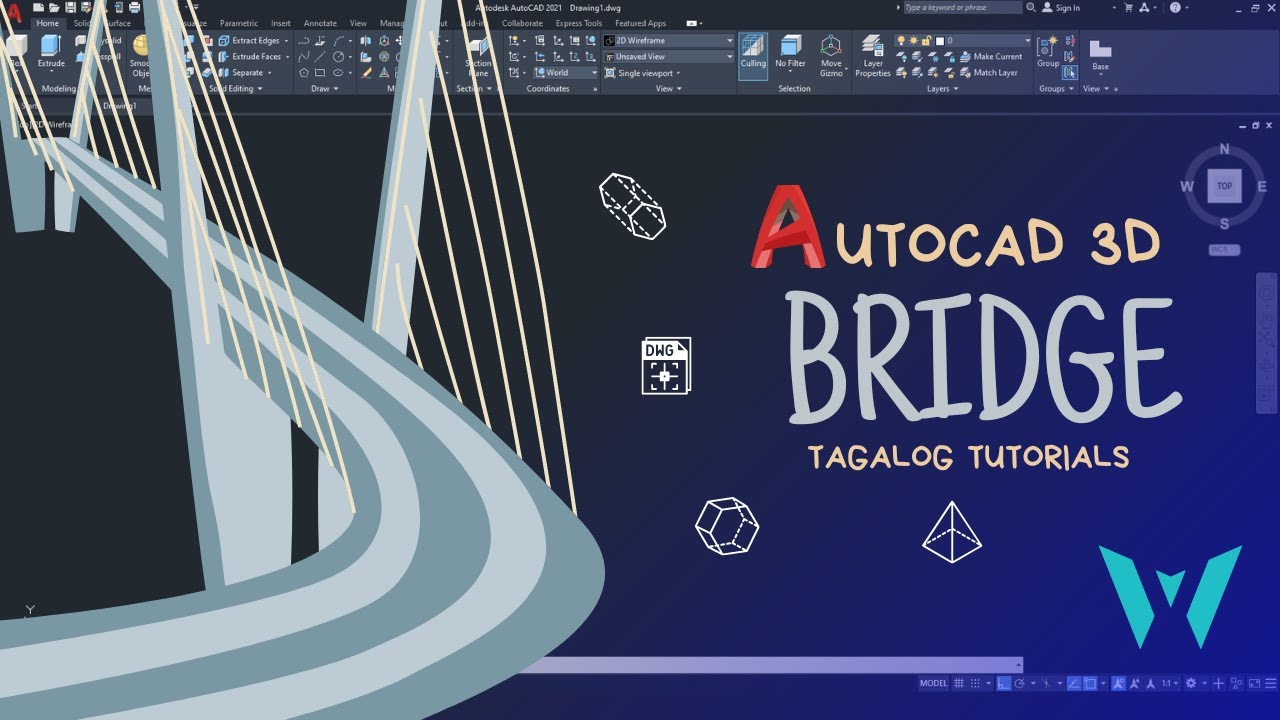Click the Save icon in quick access toolbar
The width and height of the screenshot is (1280, 720).
coord(70,7)
